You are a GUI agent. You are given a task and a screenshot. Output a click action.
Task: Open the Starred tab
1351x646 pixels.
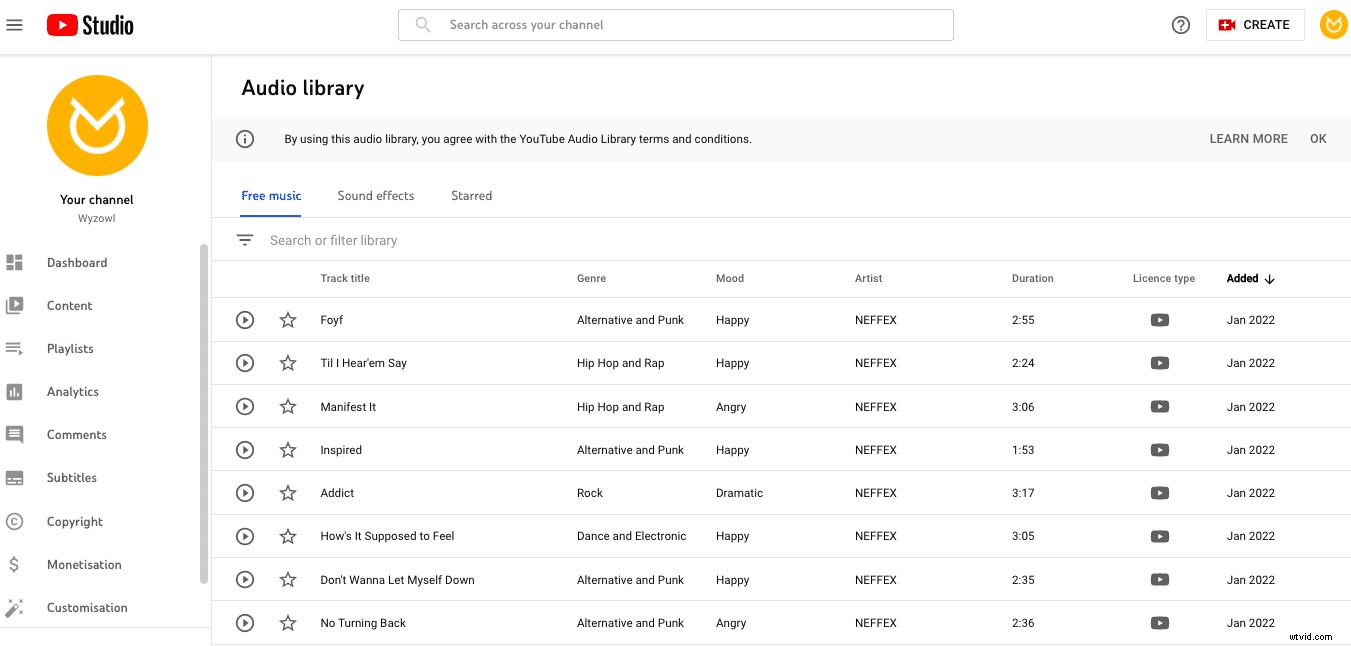coord(471,195)
